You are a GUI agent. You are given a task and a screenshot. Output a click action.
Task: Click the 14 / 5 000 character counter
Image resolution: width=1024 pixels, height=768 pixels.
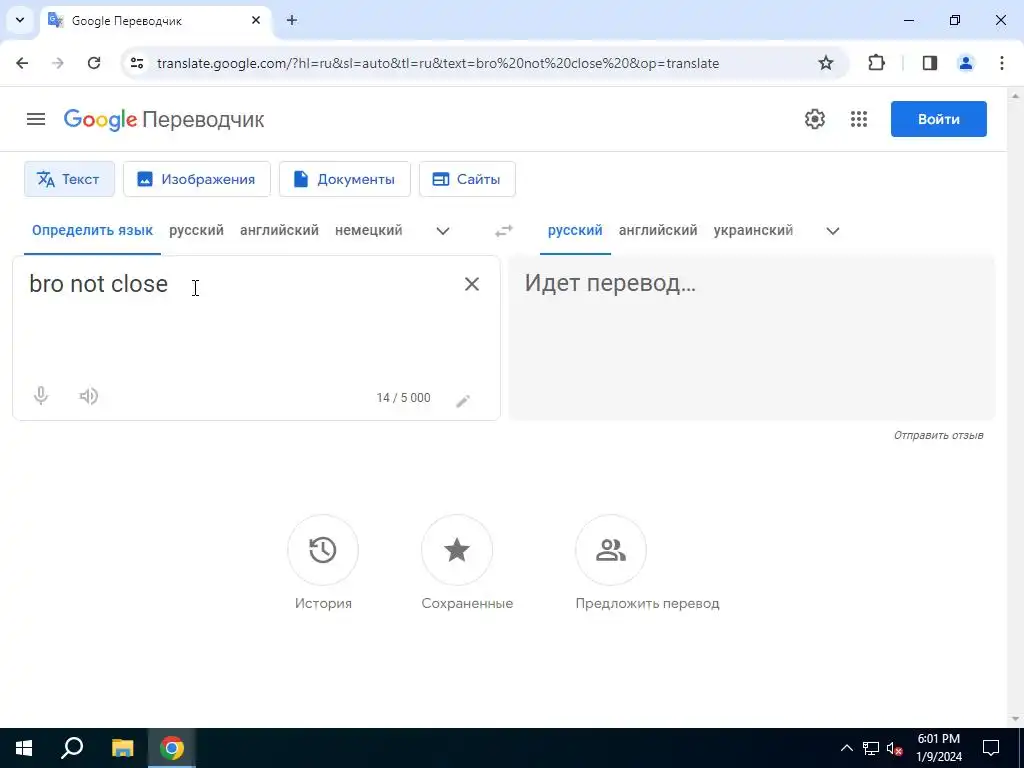pyautogui.click(x=403, y=398)
